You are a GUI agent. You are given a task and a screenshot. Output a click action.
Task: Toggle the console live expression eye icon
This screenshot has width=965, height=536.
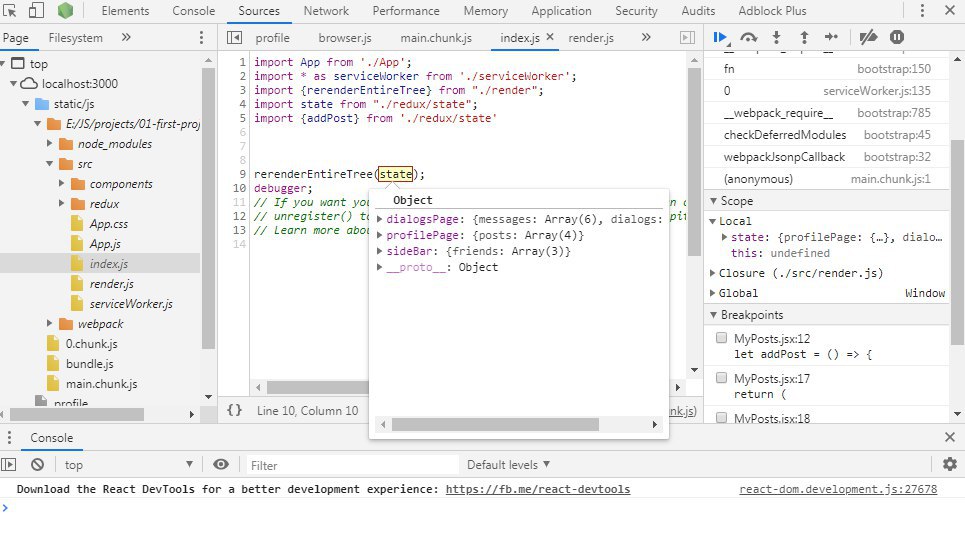click(221, 465)
